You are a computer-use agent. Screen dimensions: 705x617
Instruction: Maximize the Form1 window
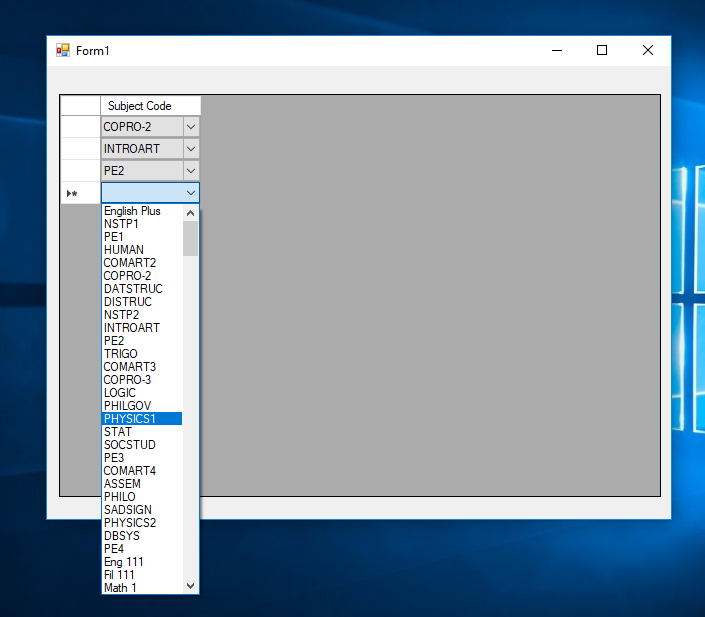point(602,50)
